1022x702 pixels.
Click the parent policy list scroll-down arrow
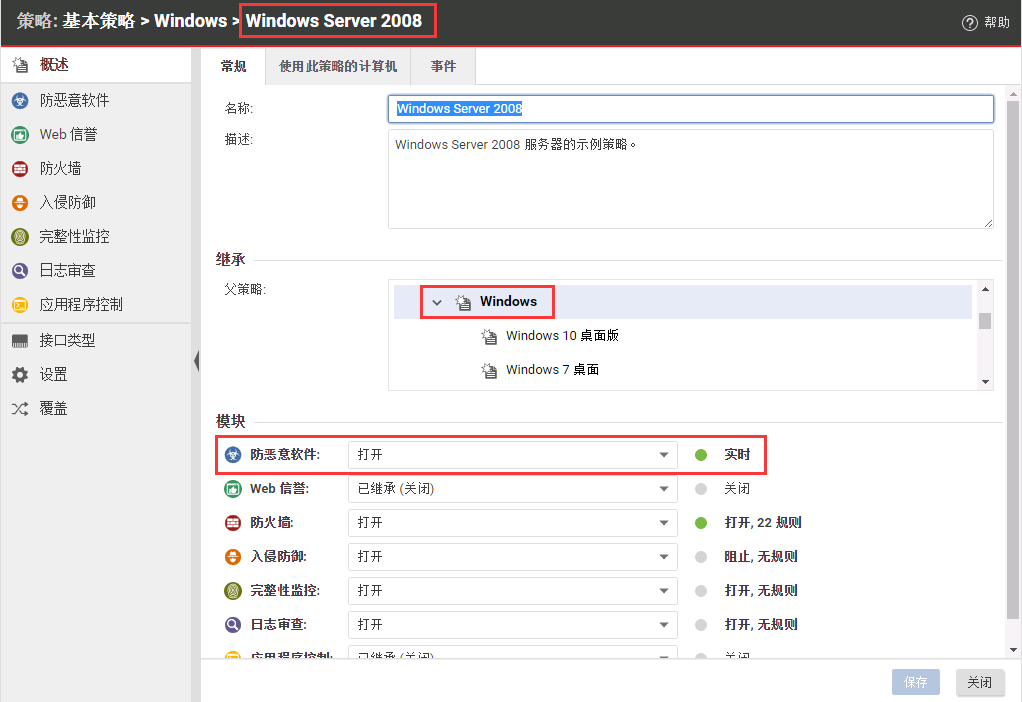tap(985, 381)
